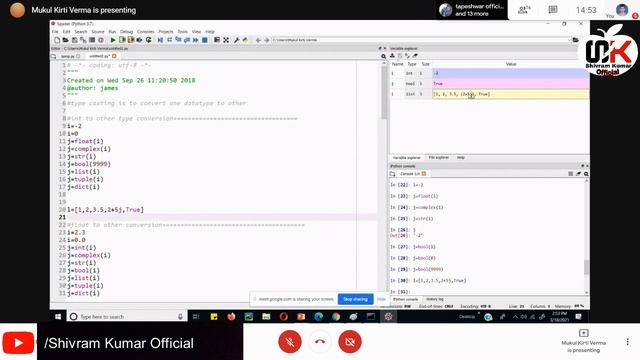The image size is (640, 360).
Task: Click the Run selection icon
Action: point(140,40)
